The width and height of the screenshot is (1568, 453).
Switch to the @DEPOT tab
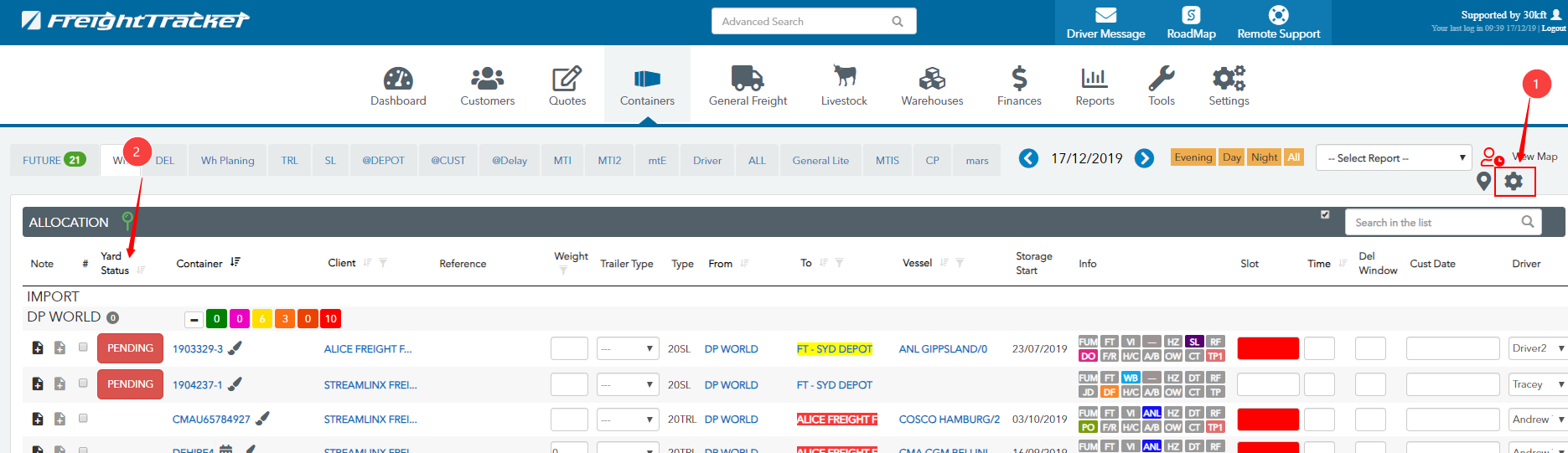click(x=383, y=160)
